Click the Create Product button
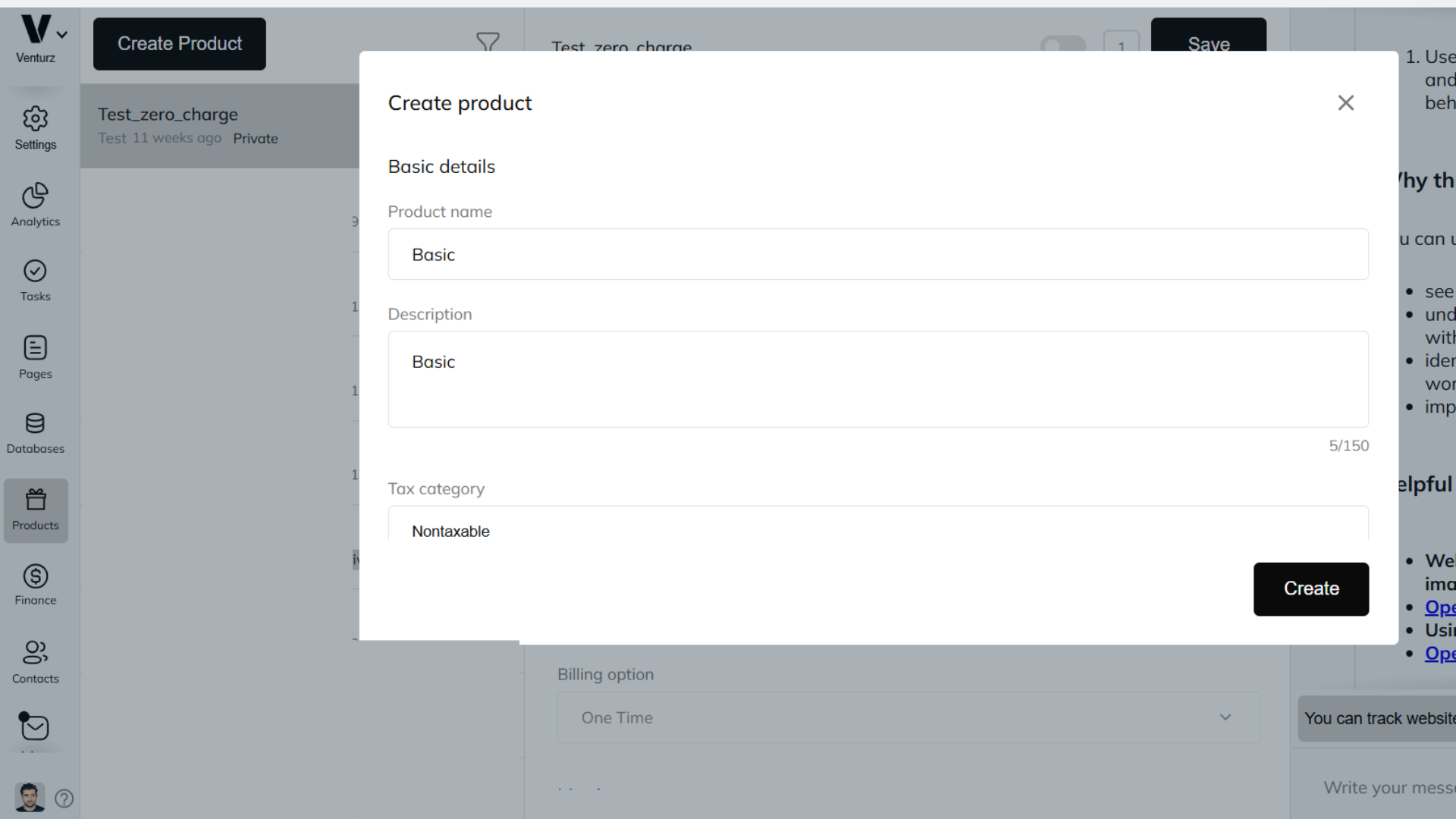Viewport: 1456px width, 819px height. coord(180,44)
